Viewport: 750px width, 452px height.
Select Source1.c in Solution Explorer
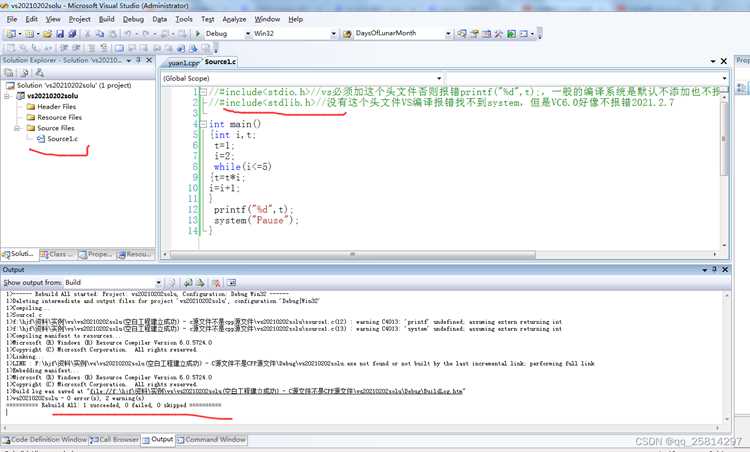click(x=62, y=139)
